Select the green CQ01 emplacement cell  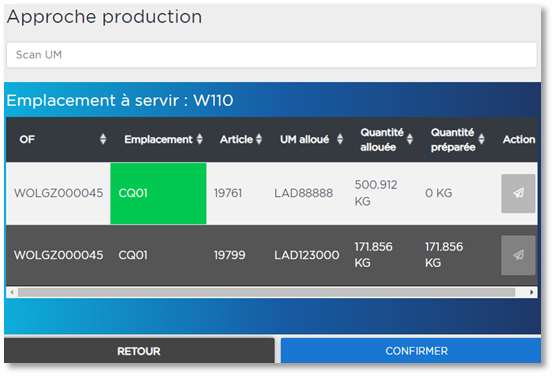pos(158,193)
